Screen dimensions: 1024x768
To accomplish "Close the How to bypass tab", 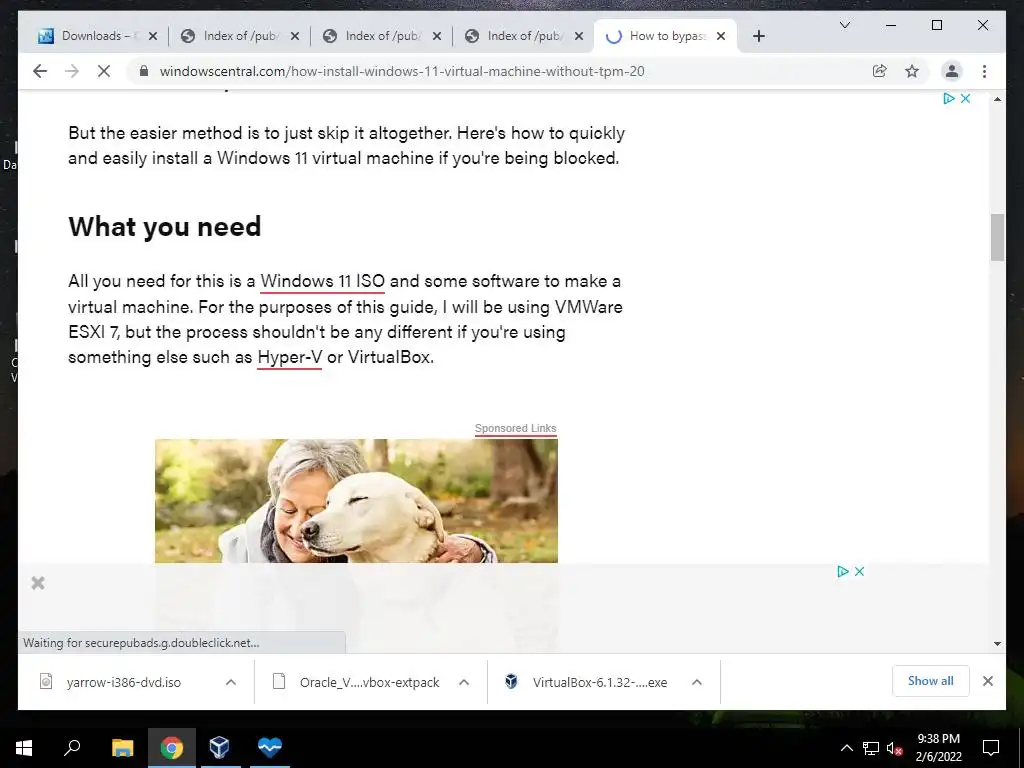I will pyautogui.click(x=721, y=36).
